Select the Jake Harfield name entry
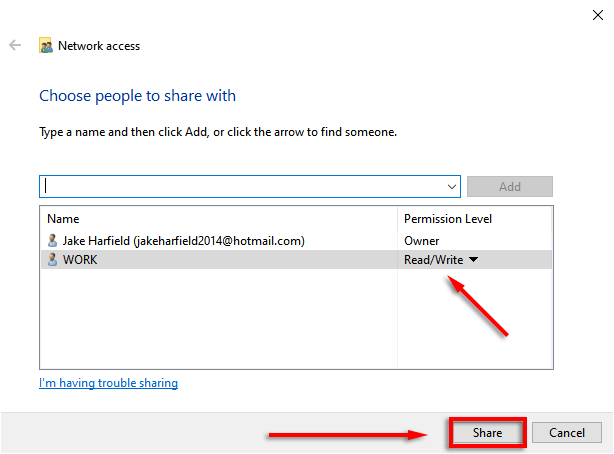The width and height of the screenshot is (614, 454). point(182,241)
